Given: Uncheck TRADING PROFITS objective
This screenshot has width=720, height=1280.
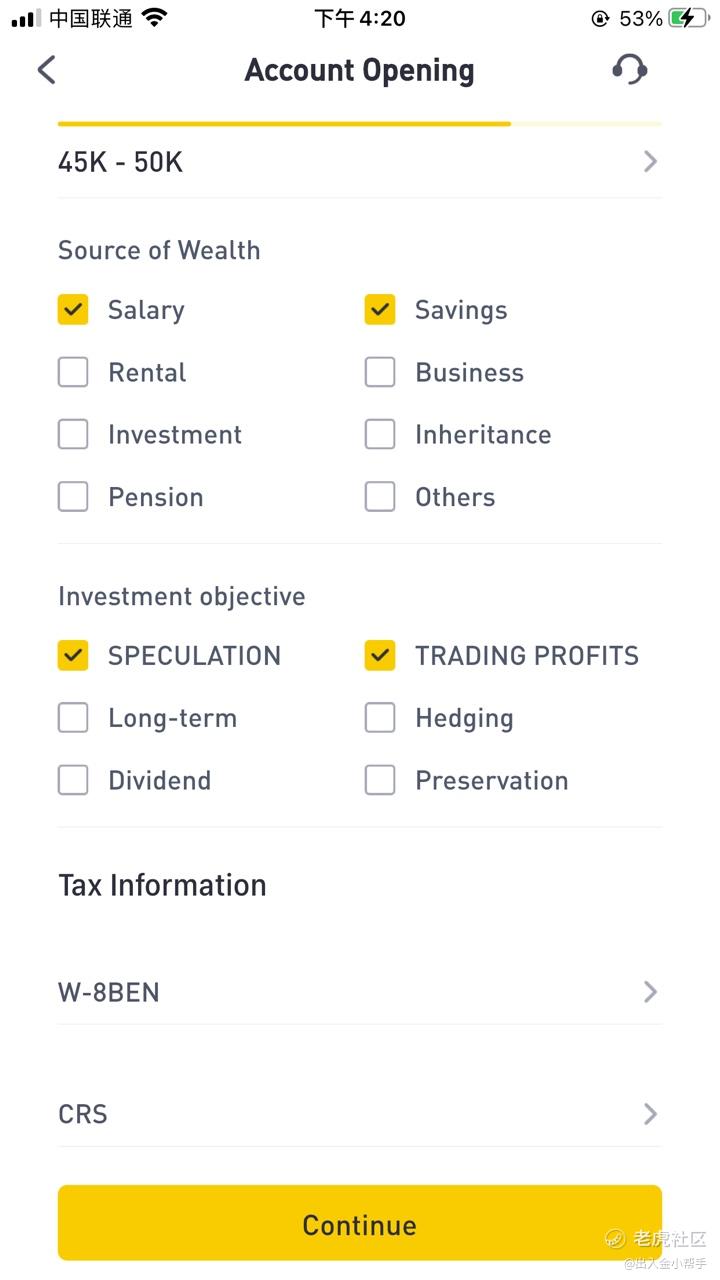Looking at the screenshot, I should coord(380,656).
